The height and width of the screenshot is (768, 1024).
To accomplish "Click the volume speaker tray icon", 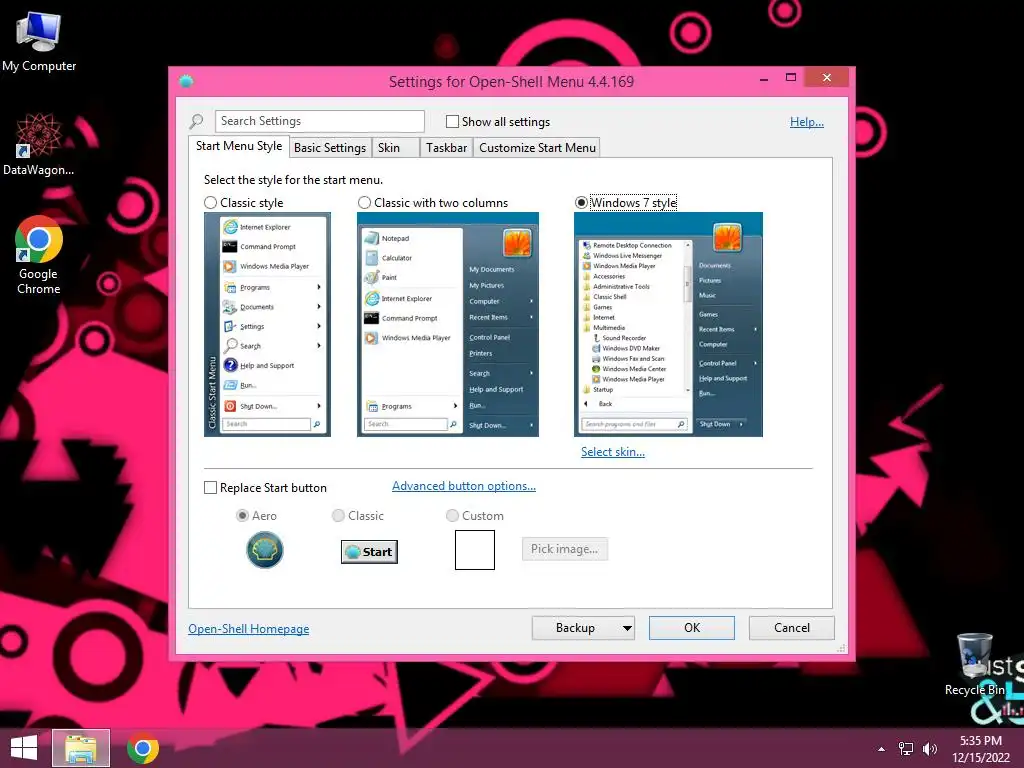I will pos(930,749).
